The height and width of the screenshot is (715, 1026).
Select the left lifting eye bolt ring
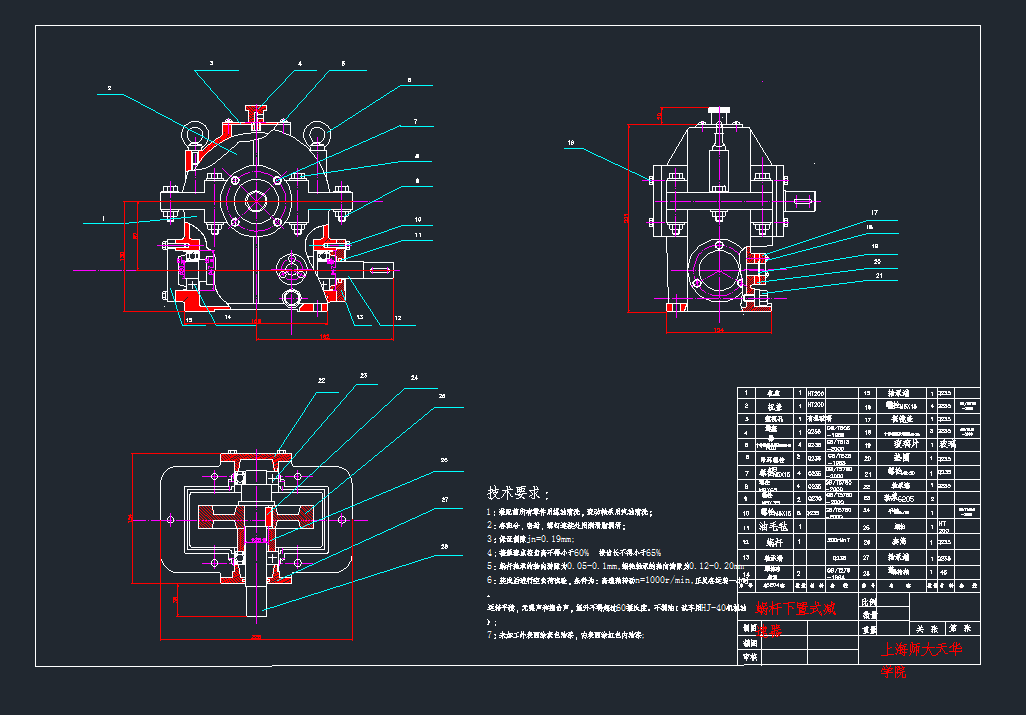[x=193, y=131]
